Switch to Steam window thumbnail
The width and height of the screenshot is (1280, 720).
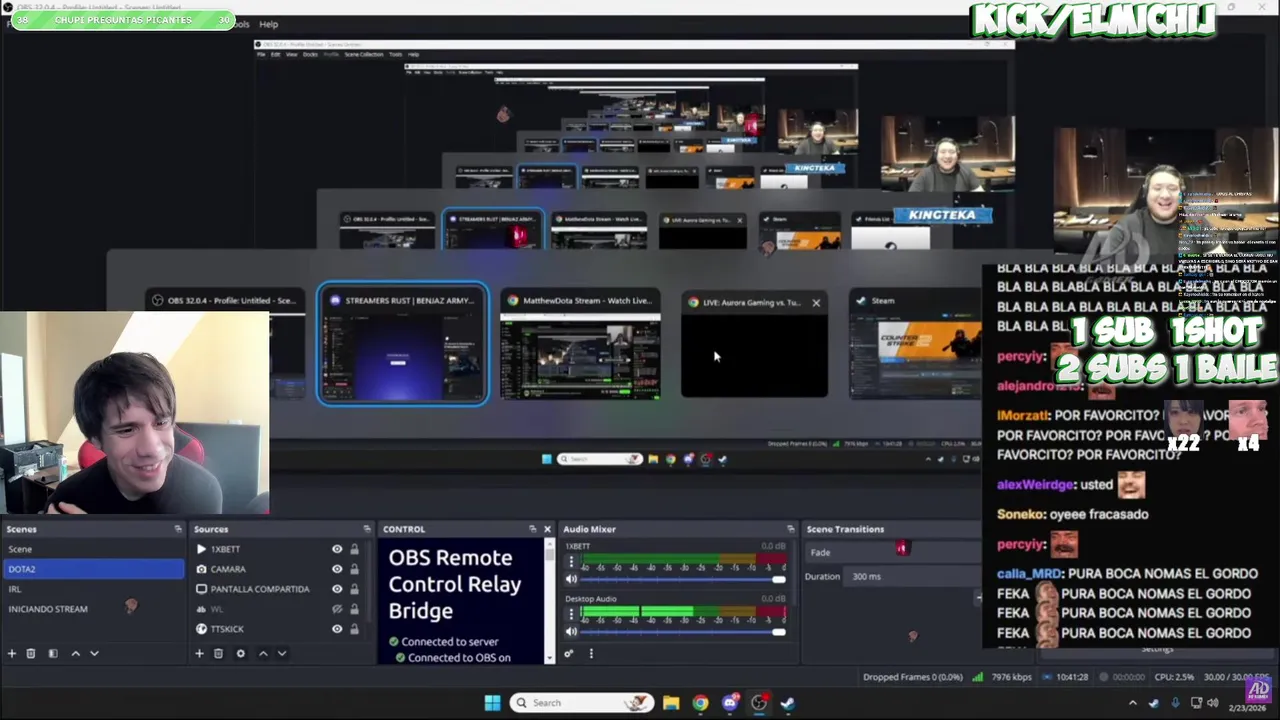pos(915,345)
